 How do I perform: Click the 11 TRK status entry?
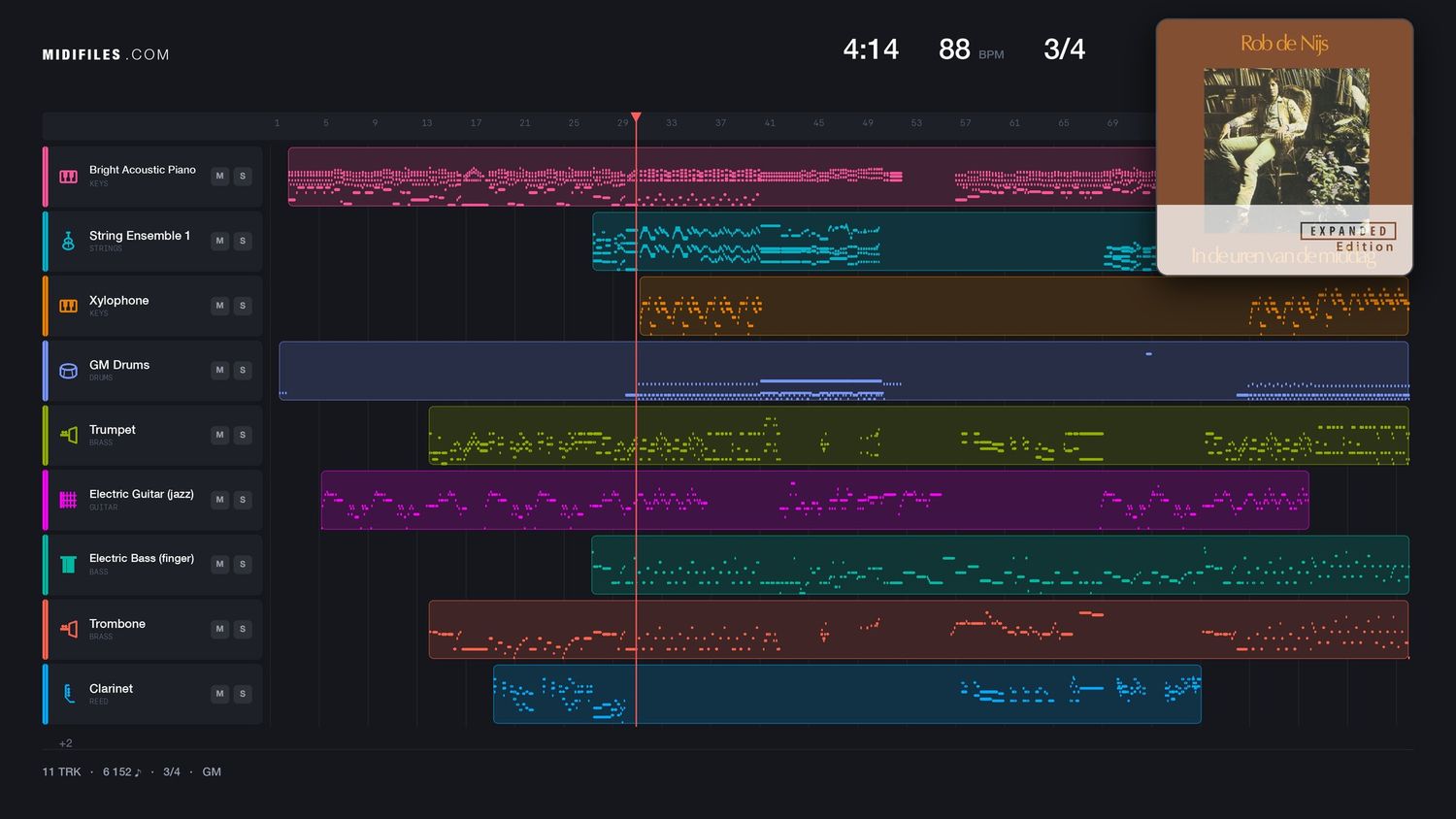pos(61,772)
